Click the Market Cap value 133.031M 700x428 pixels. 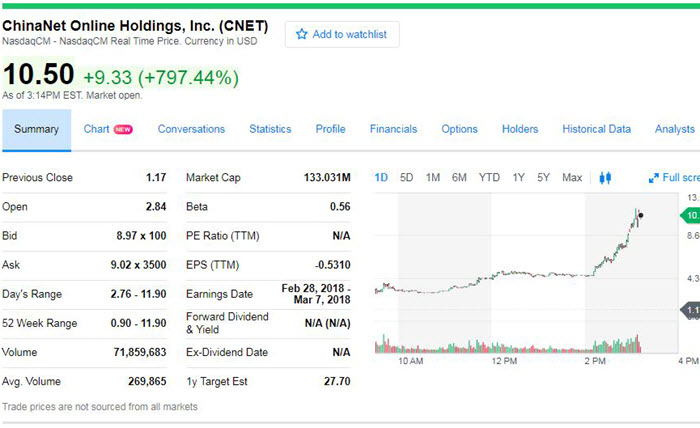pos(327,178)
